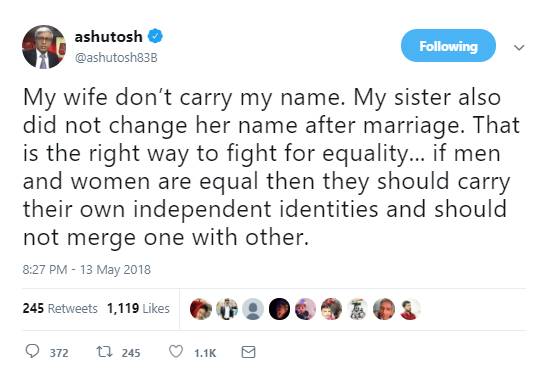Click the retweet arrows icon
The width and height of the screenshot is (558, 385).
(104, 352)
